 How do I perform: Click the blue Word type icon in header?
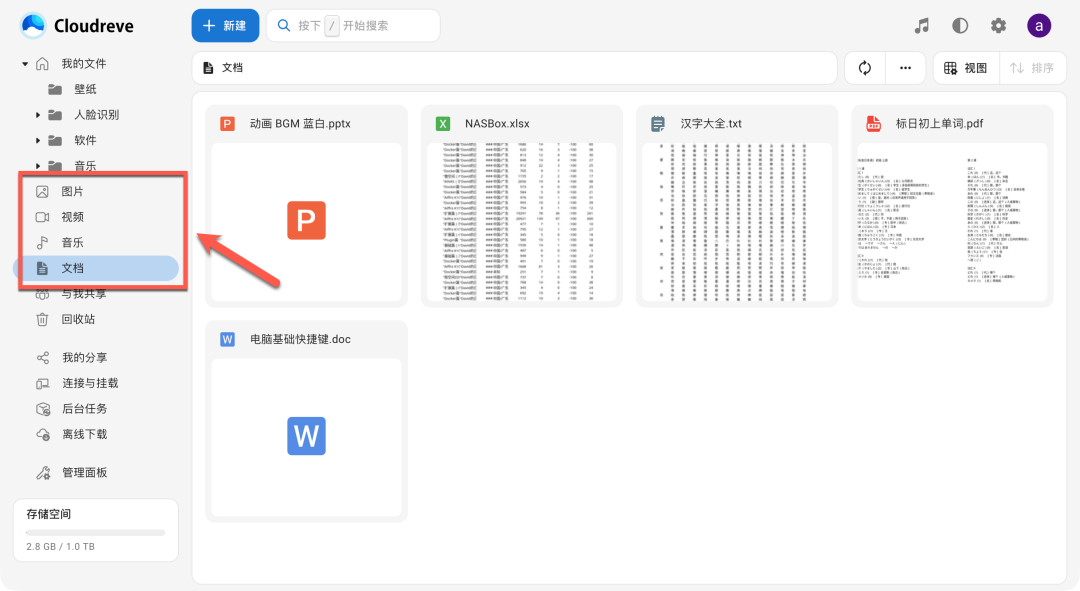pyautogui.click(x=227, y=340)
